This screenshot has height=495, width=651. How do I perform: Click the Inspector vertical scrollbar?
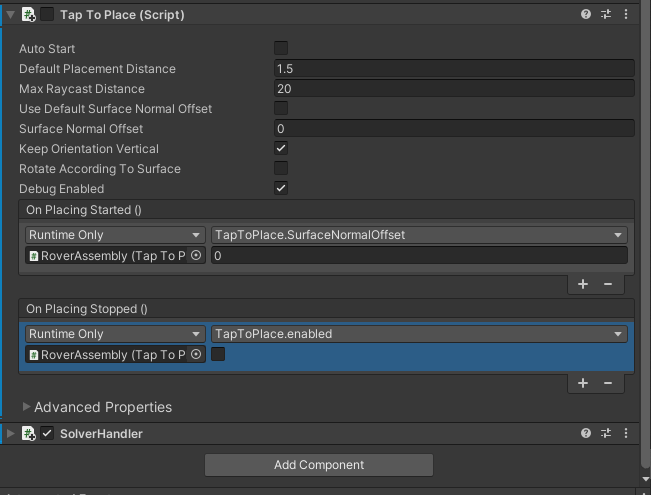646,233
